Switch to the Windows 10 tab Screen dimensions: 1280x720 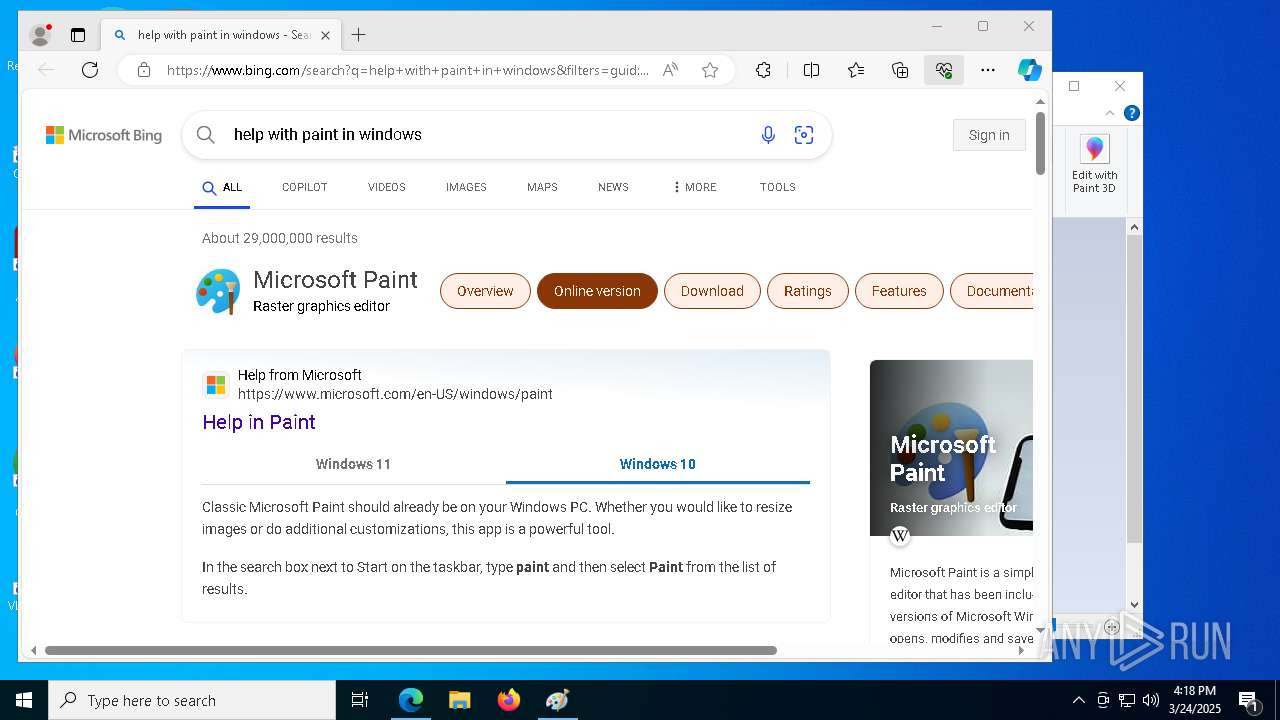[x=657, y=464]
